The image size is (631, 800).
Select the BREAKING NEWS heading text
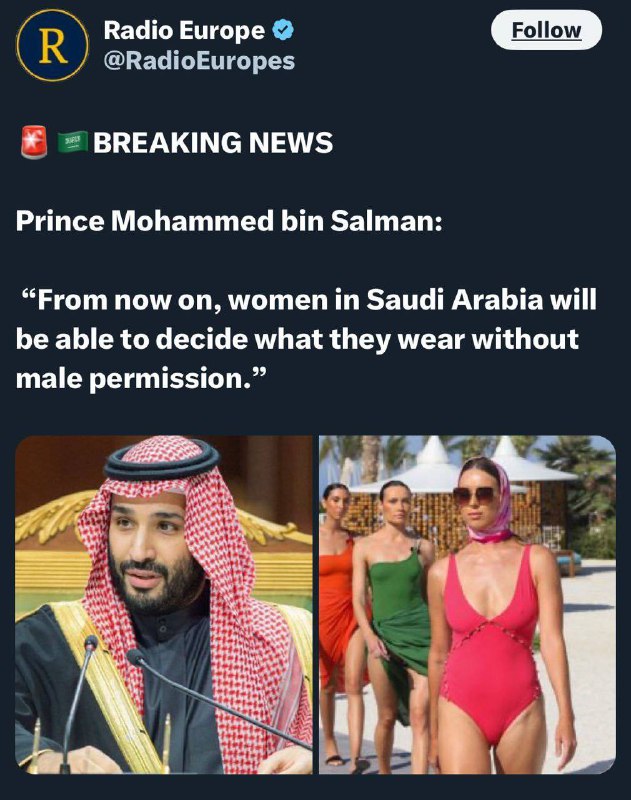(x=213, y=142)
